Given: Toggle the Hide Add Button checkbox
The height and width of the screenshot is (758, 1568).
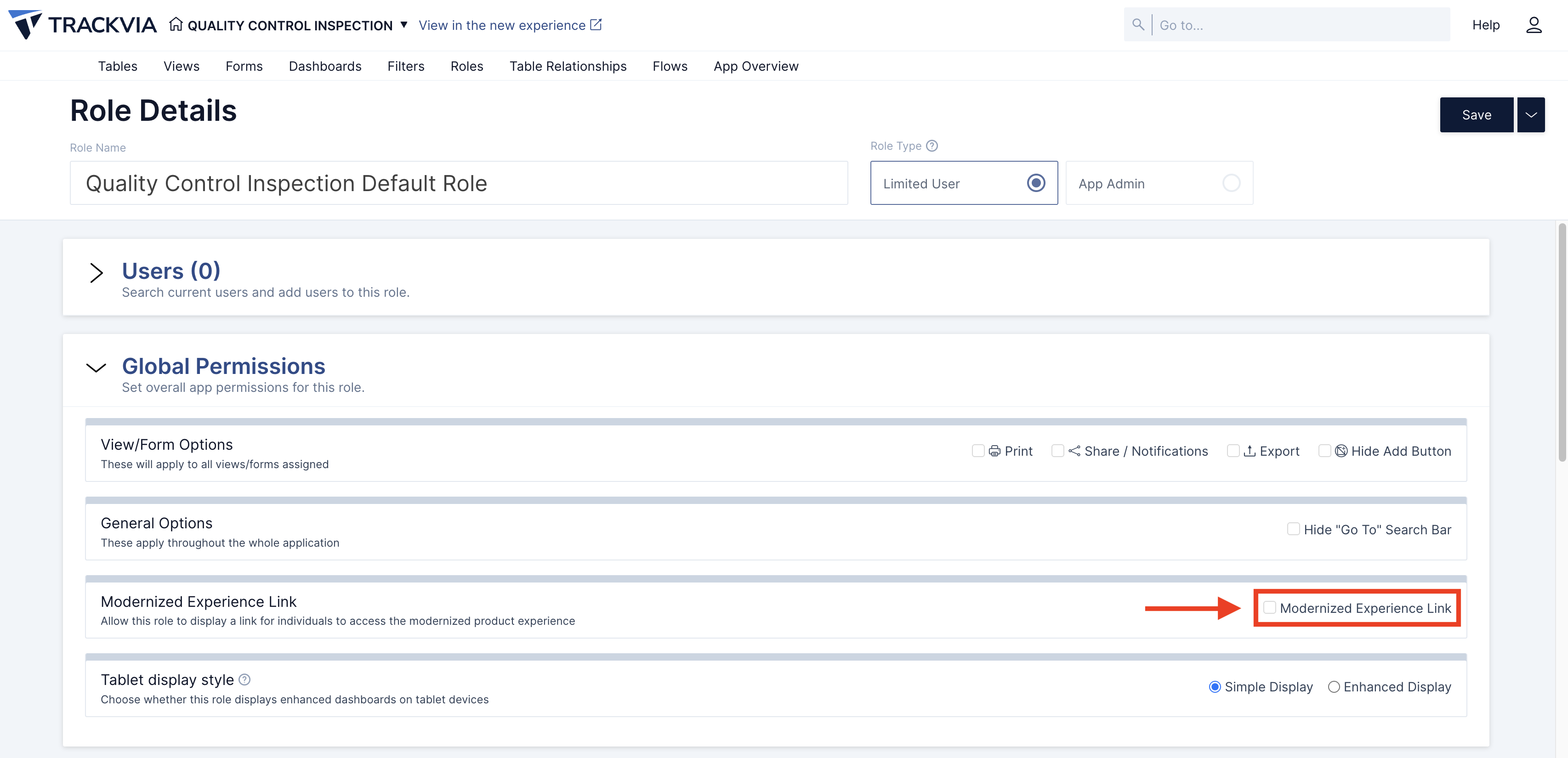Looking at the screenshot, I should (1324, 451).
